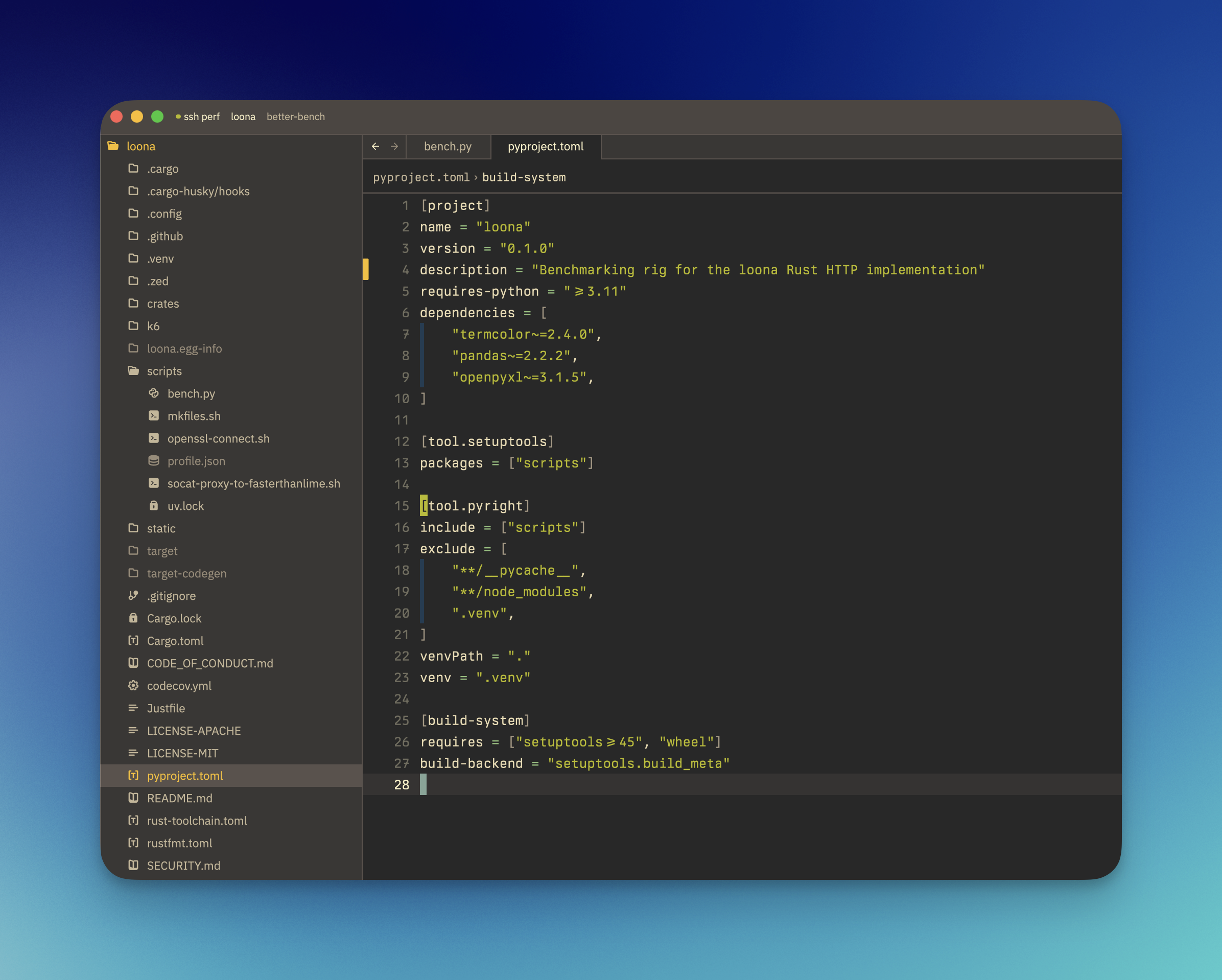
Task: Click the git icon beside .gitignore
Action: (133, 596)
